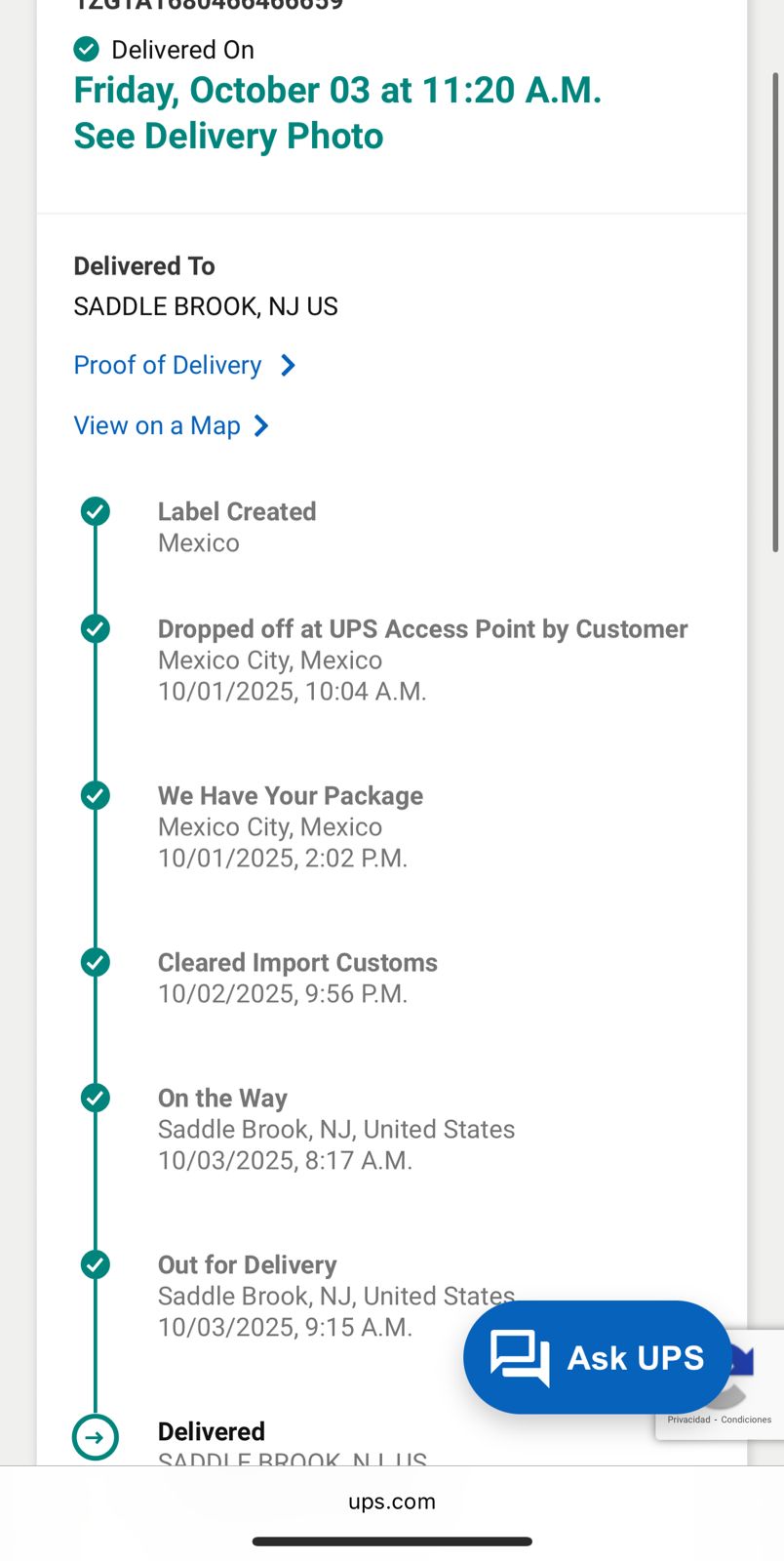Tap the chat bubble icon in Ask UPS
The width and height of the screenshot is (784, 1561).
pos(520,1357)
